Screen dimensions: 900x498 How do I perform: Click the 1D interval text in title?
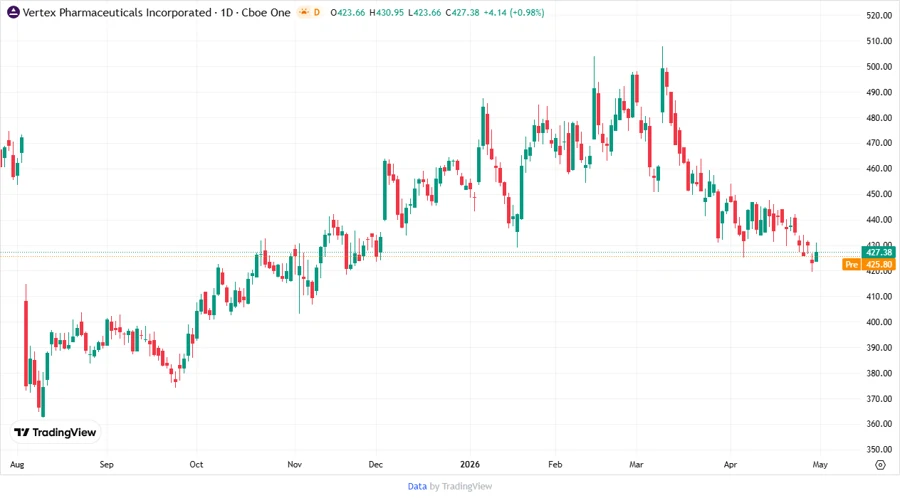[227, 12]
